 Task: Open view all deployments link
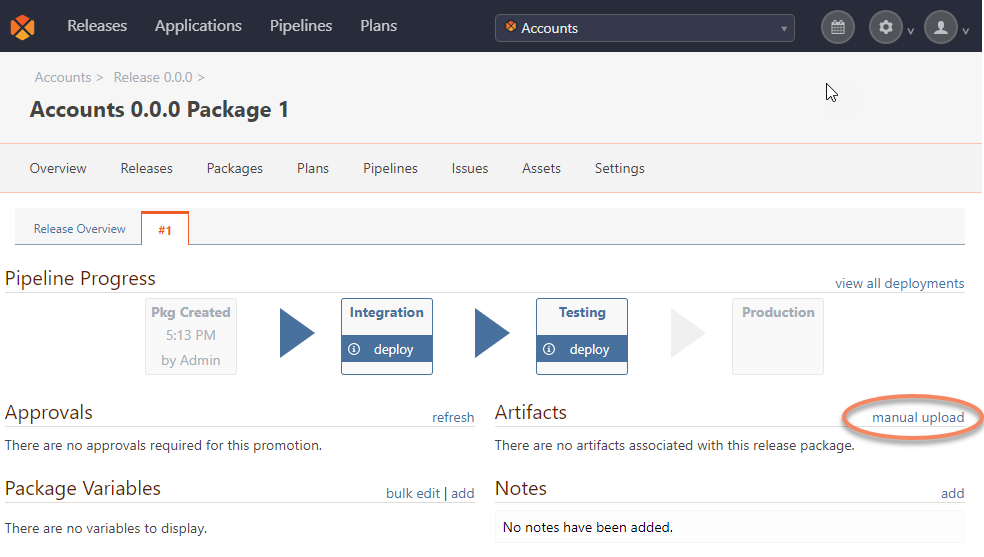(x=899, y=283)
